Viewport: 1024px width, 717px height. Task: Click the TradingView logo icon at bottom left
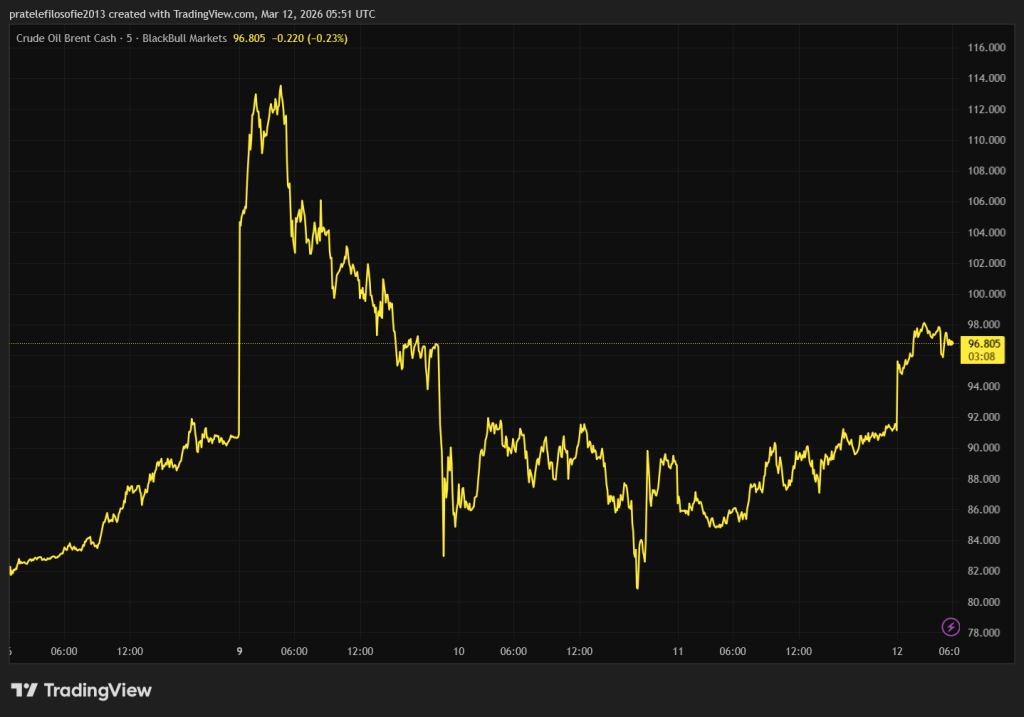(25, 690)
